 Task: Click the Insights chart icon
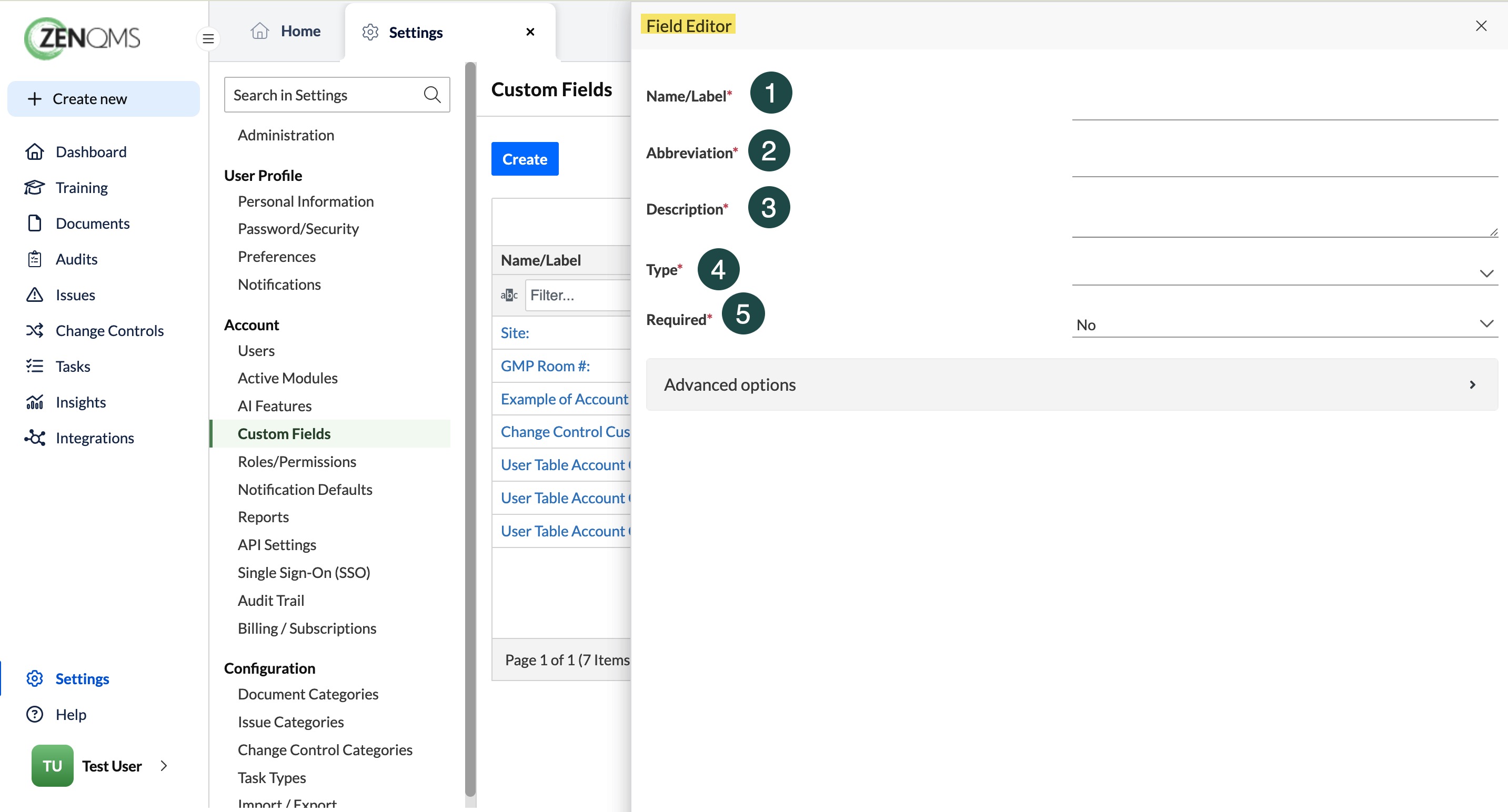coord(35,402)
